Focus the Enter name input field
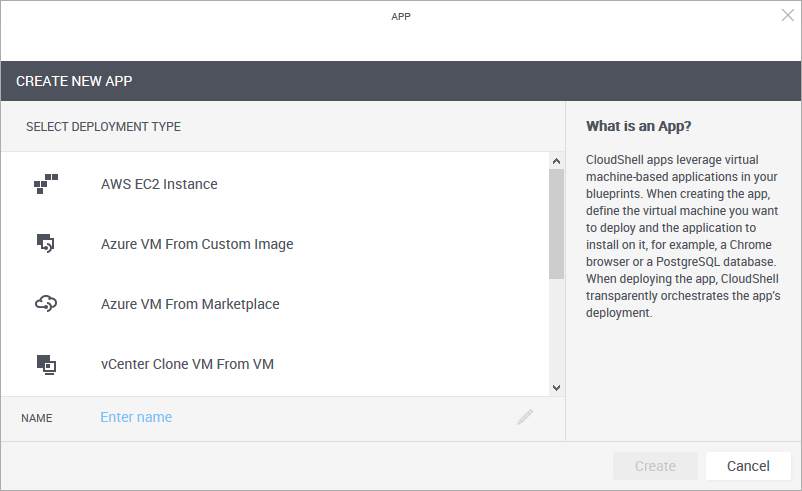Image resolution: width=802 pixels, height=491 pixels. point(300,417)
